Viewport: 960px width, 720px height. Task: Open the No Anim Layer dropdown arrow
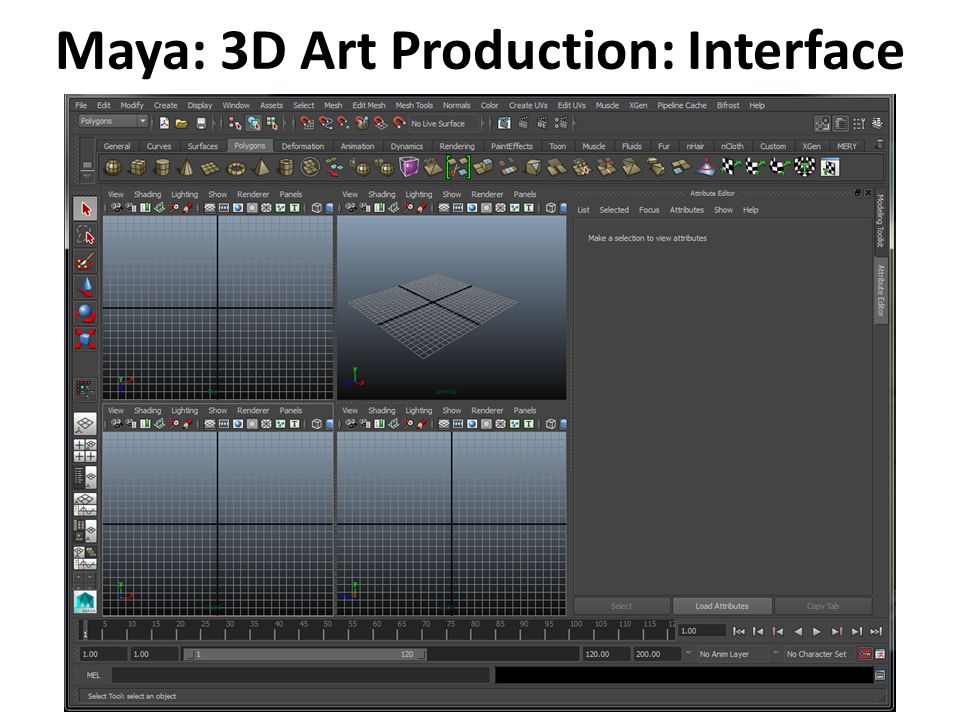tap(689, 653)
